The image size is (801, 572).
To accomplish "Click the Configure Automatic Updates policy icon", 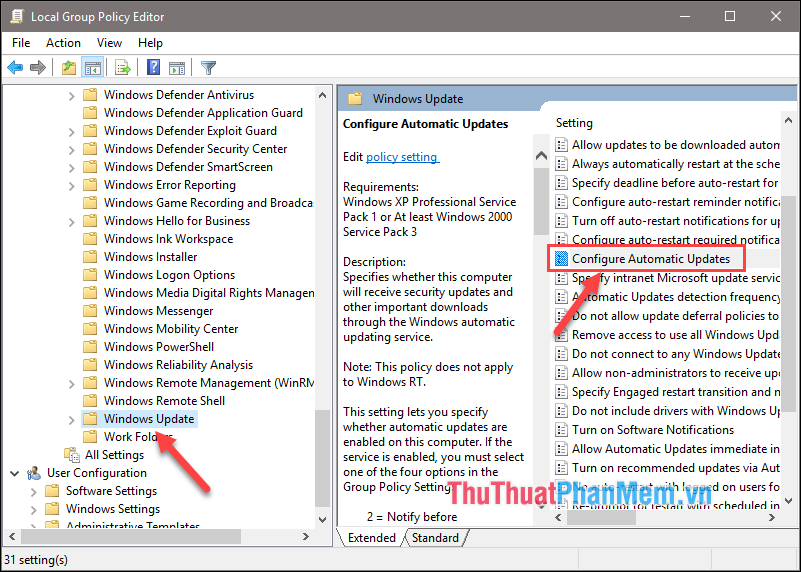I will (x=561, y=259).
